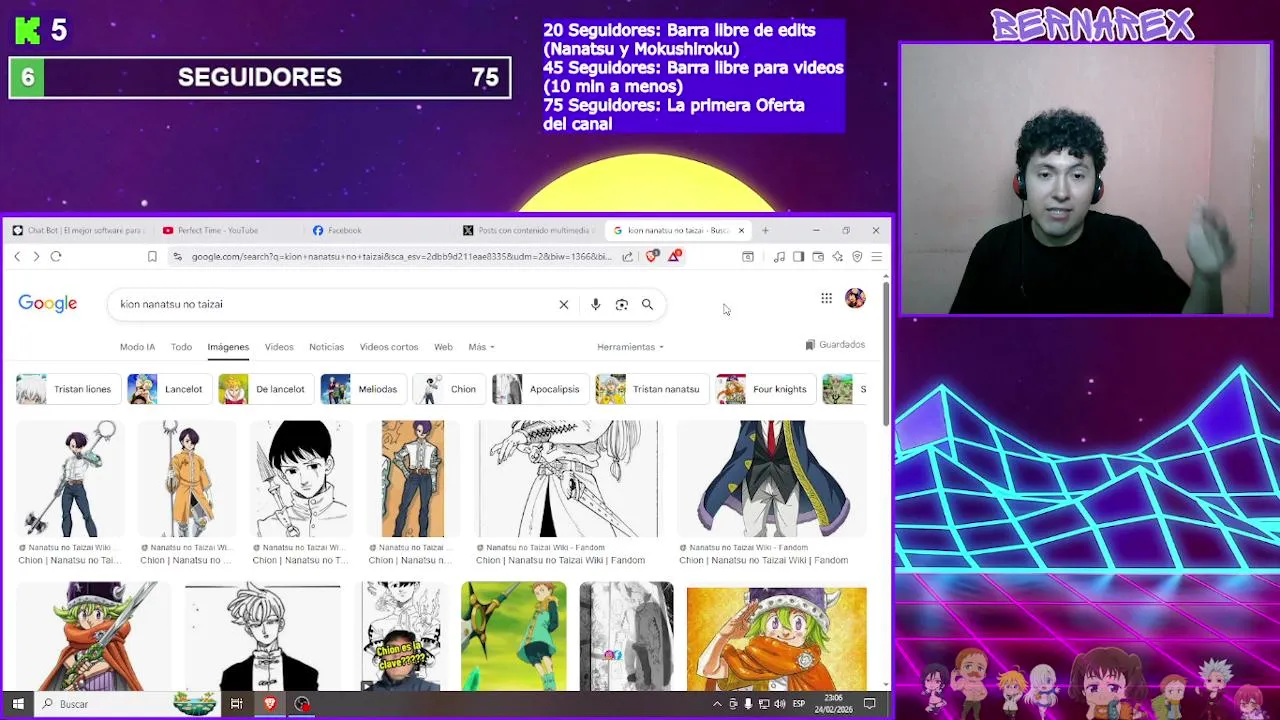
Task: Open Task View in the taskbar
Action: tap(237, 704)
